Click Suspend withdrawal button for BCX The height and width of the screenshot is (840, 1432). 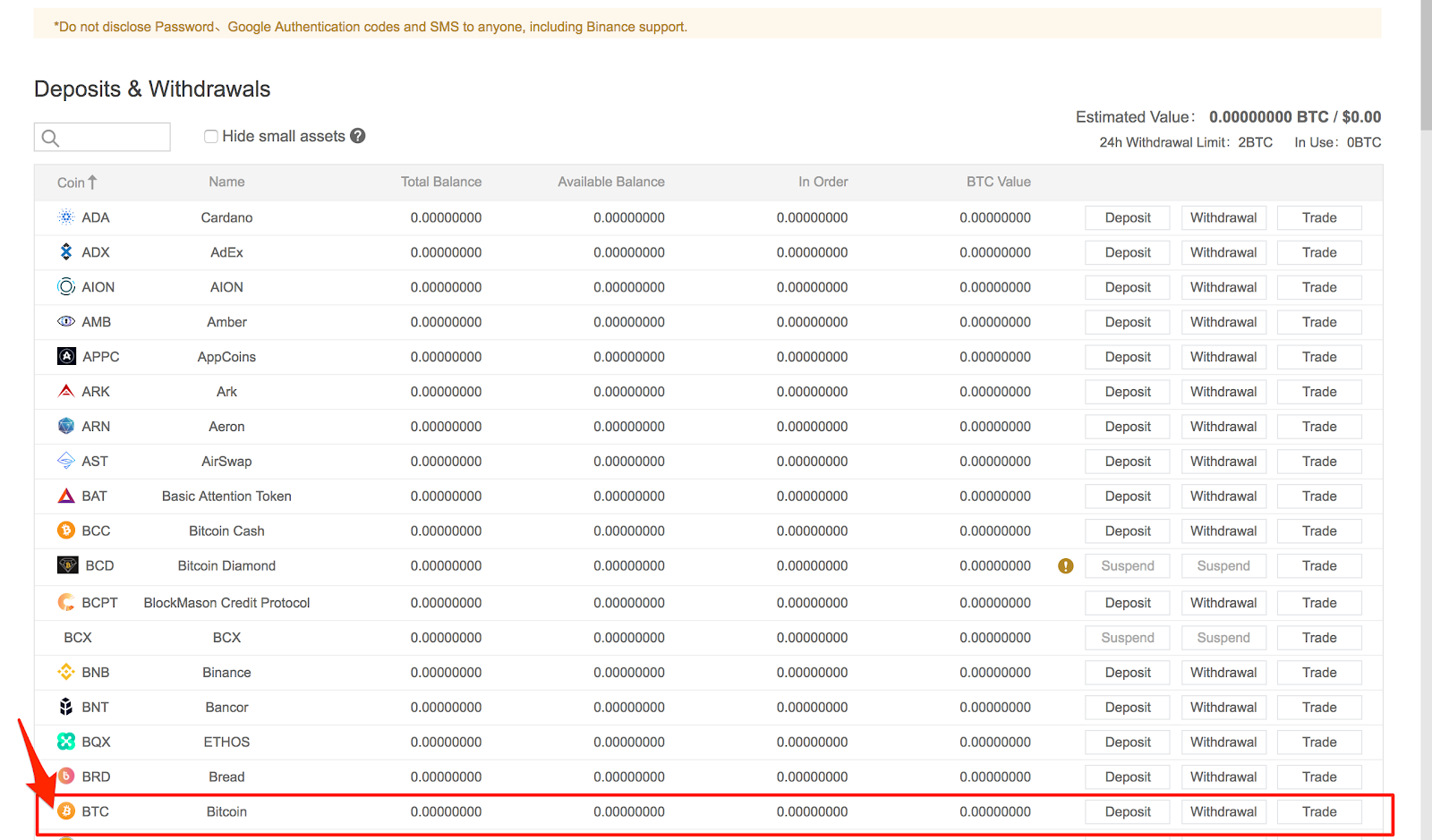coord(1223,638)
